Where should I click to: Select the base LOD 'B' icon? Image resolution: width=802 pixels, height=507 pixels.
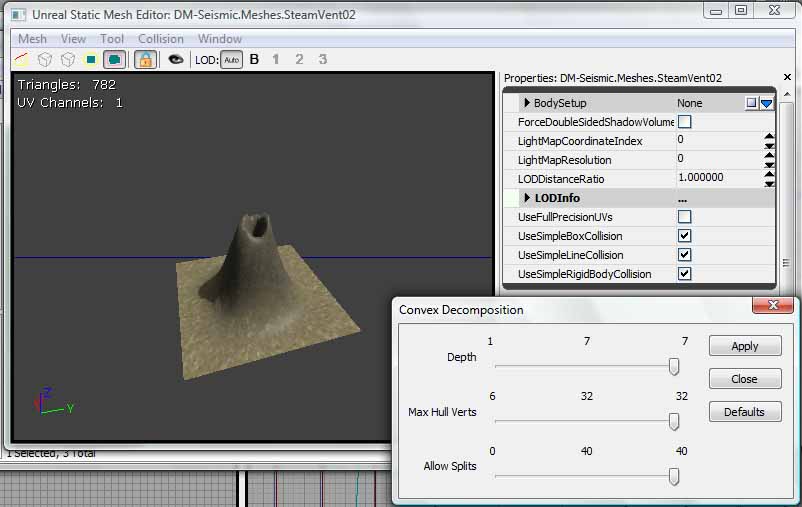[254, 59]
